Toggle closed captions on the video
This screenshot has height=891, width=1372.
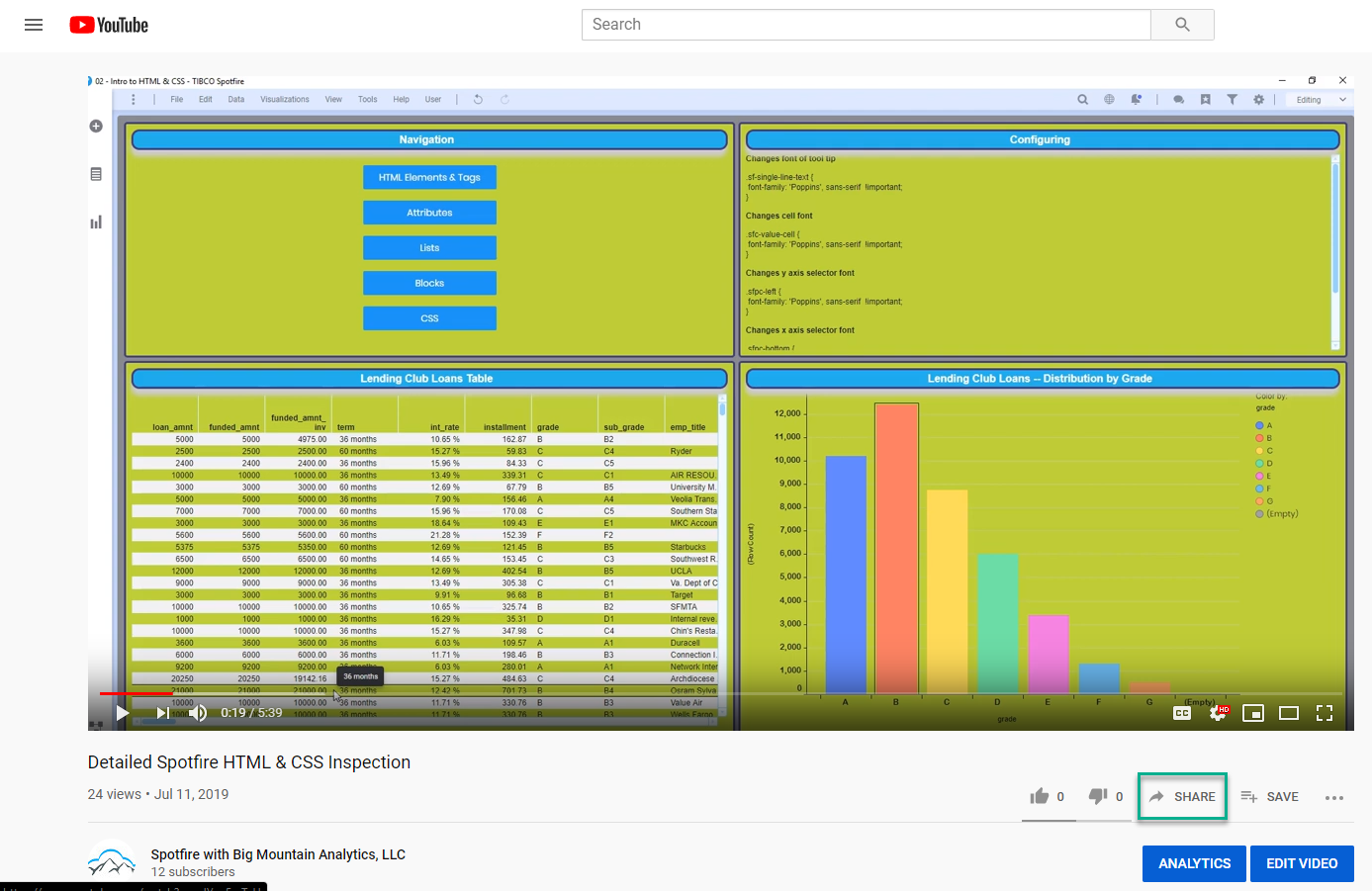tap(1181, 712)
